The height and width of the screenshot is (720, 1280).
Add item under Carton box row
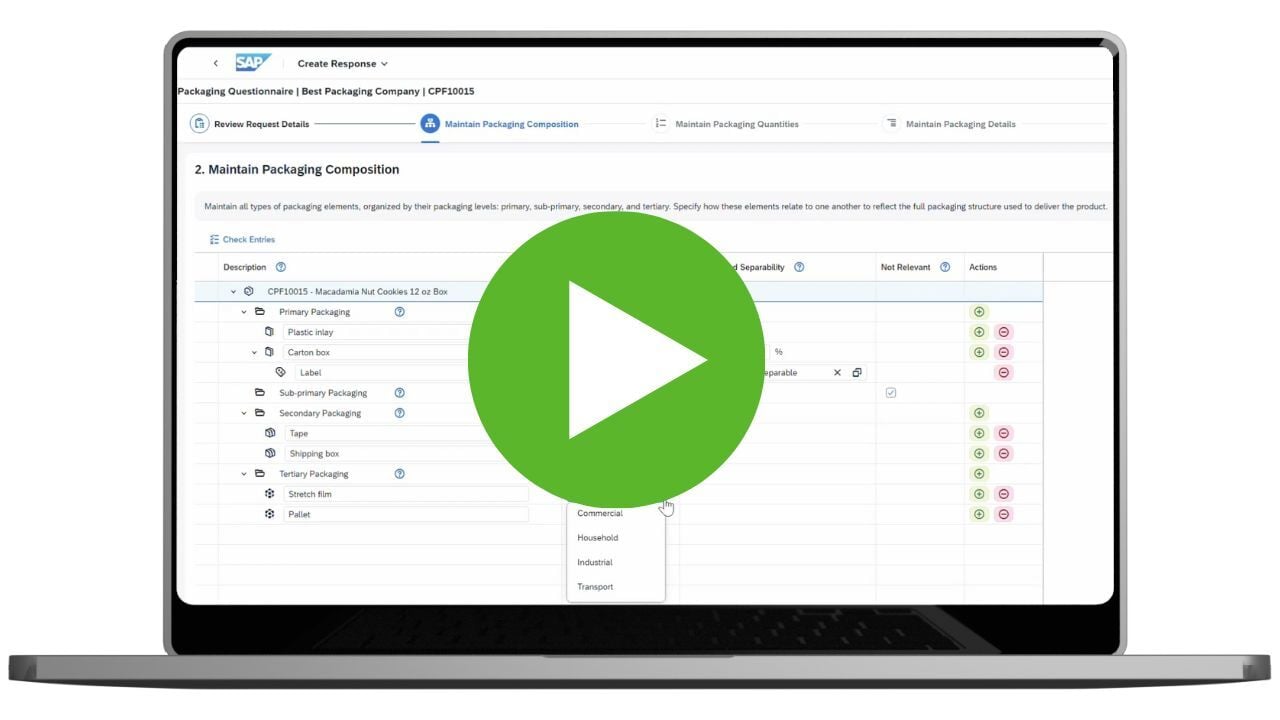coord(979,352)
